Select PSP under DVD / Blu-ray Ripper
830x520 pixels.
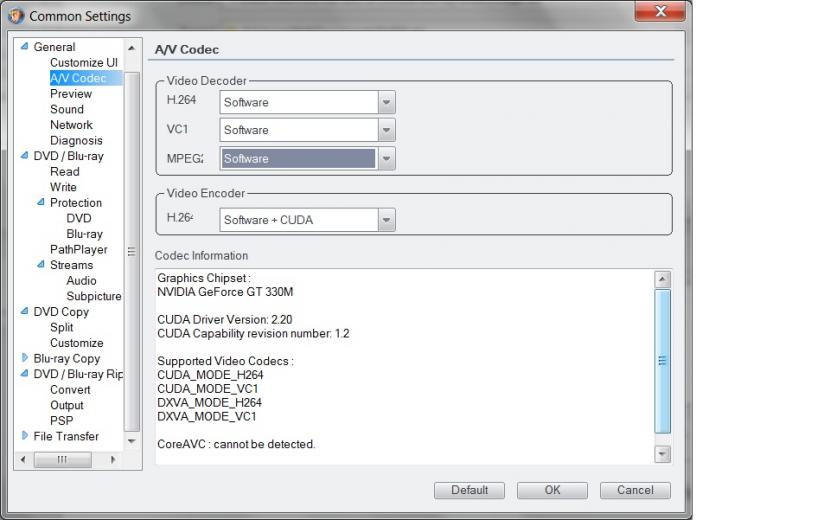click(61, 420)
